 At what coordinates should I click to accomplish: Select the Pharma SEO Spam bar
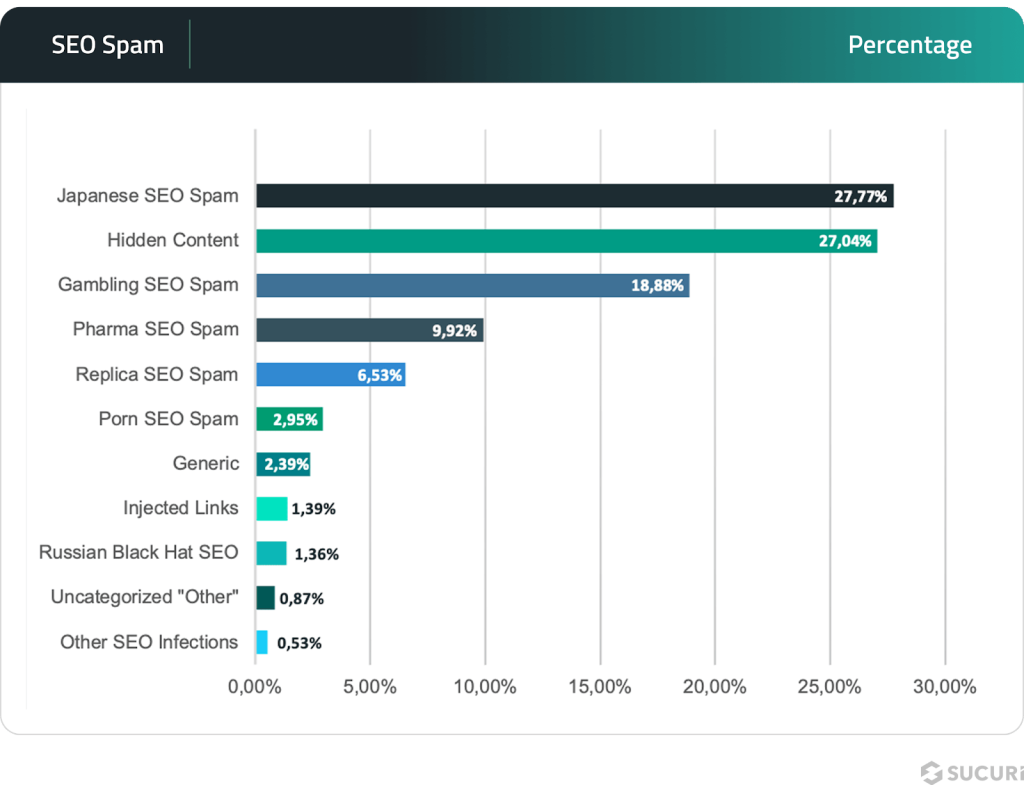pyautogui.click(x=340, y=330)
